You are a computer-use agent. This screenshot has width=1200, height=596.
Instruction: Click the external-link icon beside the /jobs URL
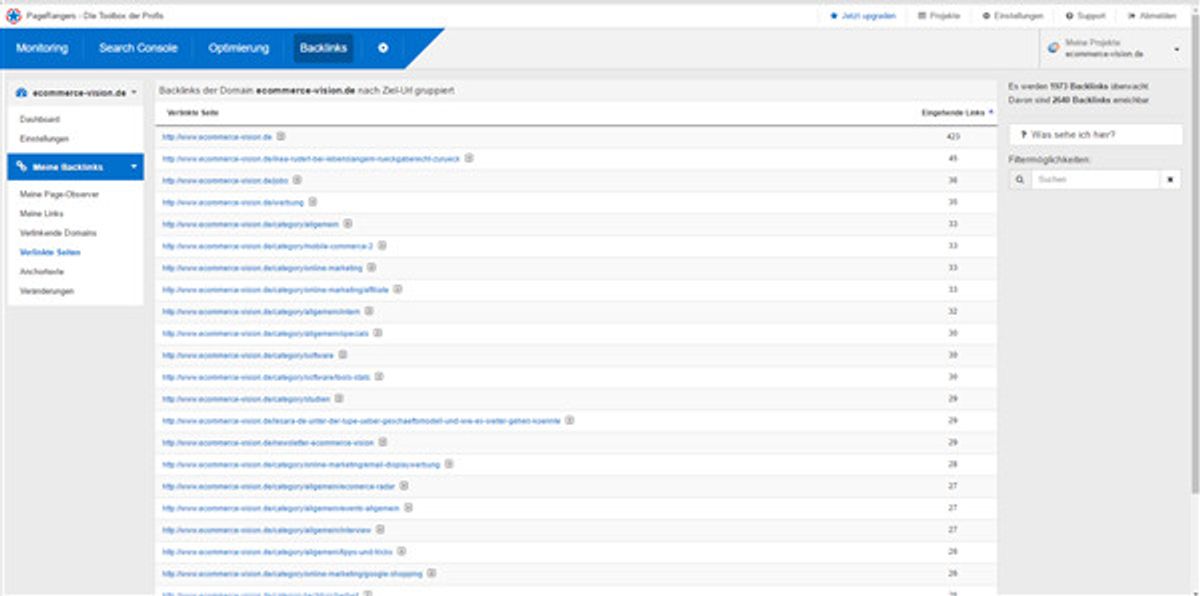tap(297, 180)
